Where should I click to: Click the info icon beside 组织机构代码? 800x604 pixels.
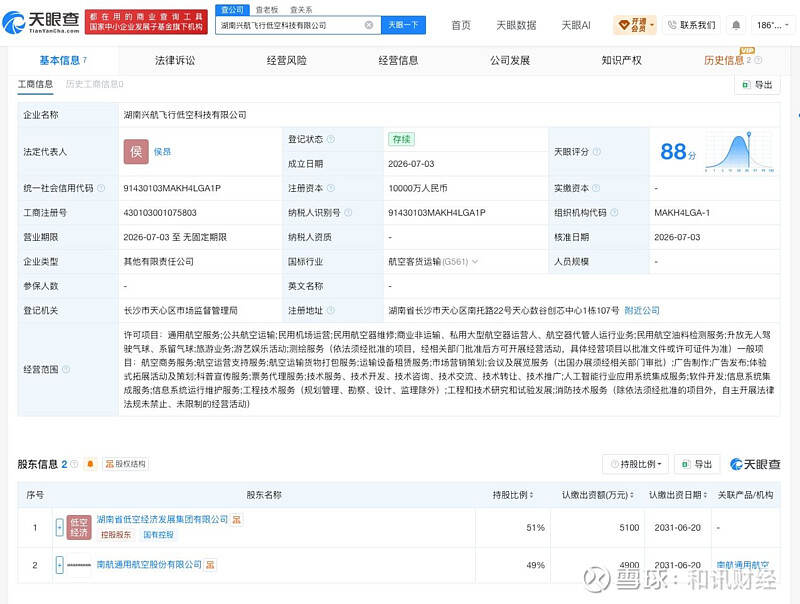(x=614, y=213)
